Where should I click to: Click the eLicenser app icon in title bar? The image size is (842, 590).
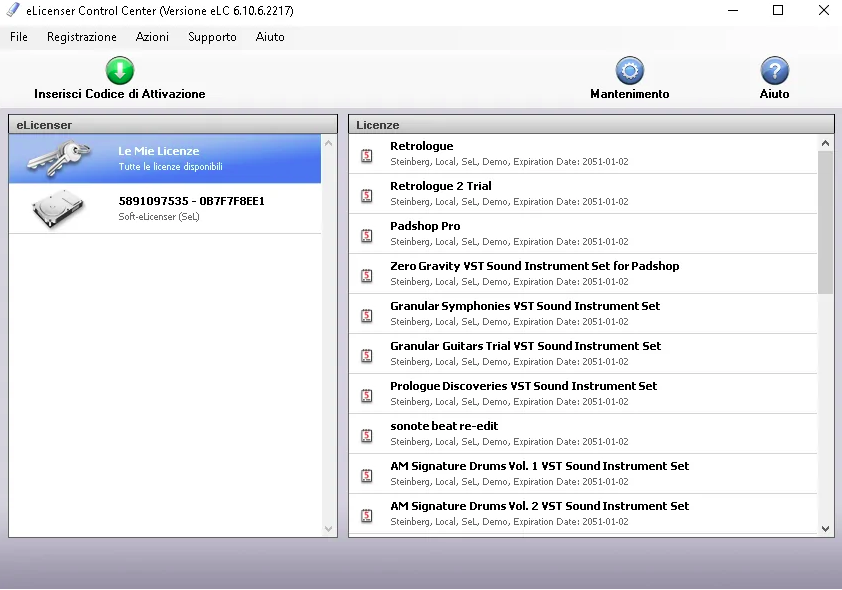coord(13,10)
